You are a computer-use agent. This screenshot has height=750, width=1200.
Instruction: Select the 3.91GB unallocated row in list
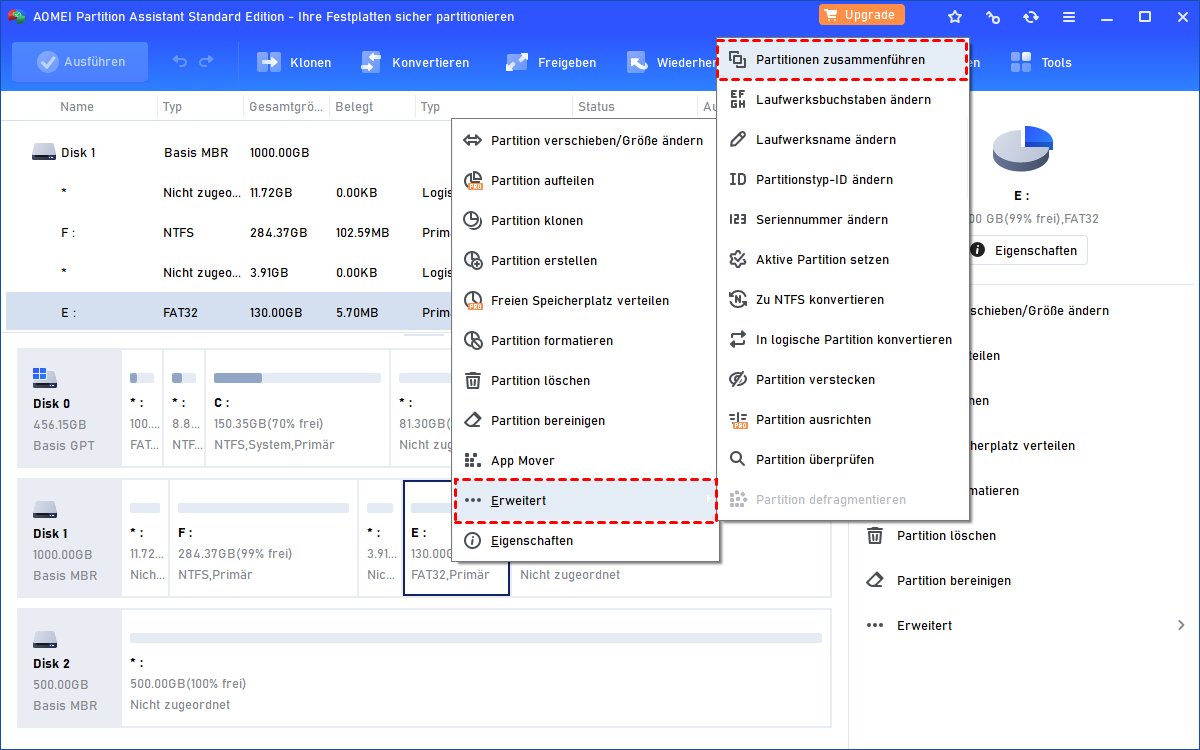pos(228,273)
